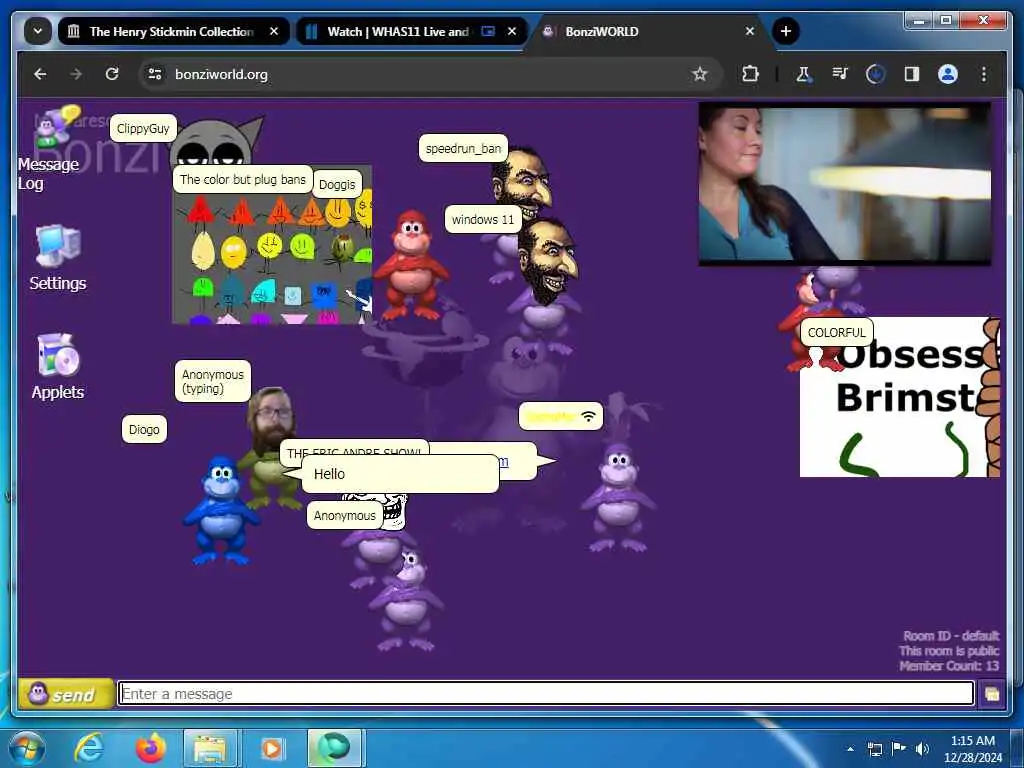Open a new browser tab
This screenshot has width=1024, height=768.
[x=786, y=31]
